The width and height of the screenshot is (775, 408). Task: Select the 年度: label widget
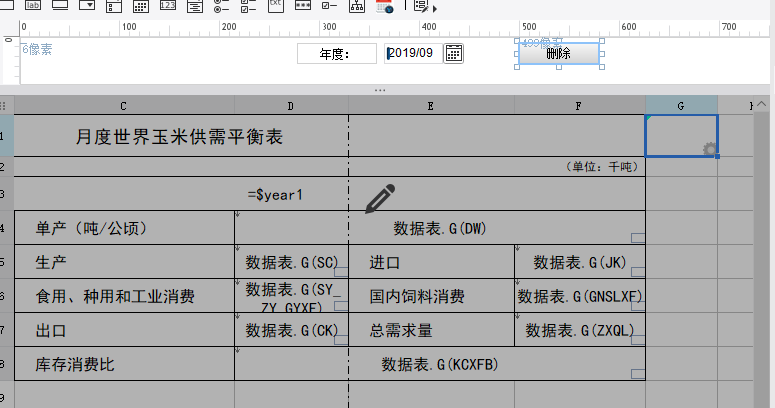coord(337,53)
